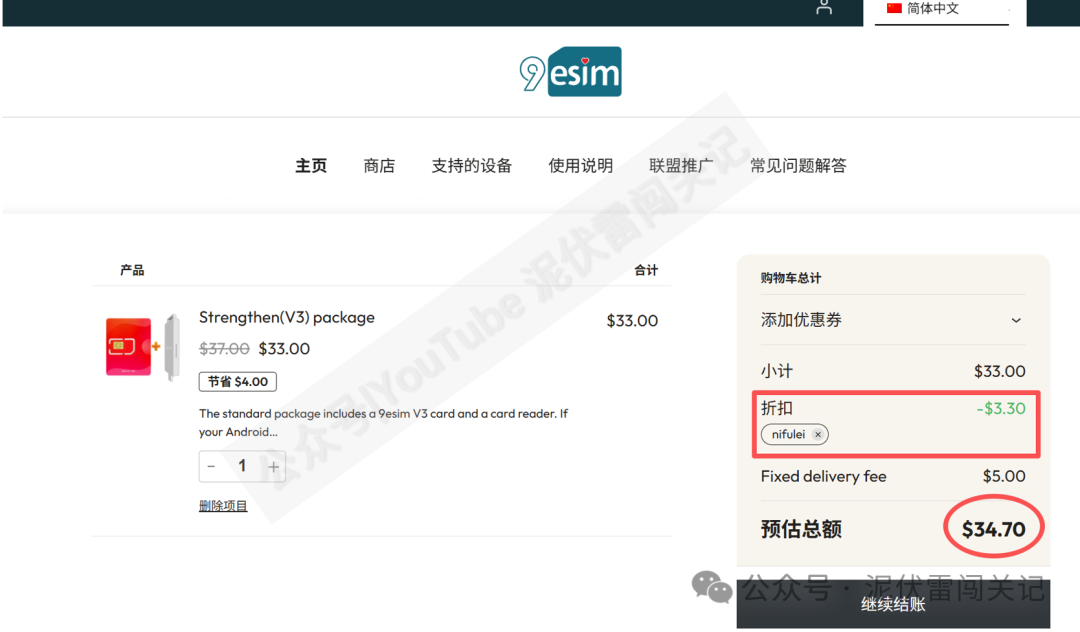Open the 联盟推广 page
The image size is (1080, 632).
tap(681, 166)
